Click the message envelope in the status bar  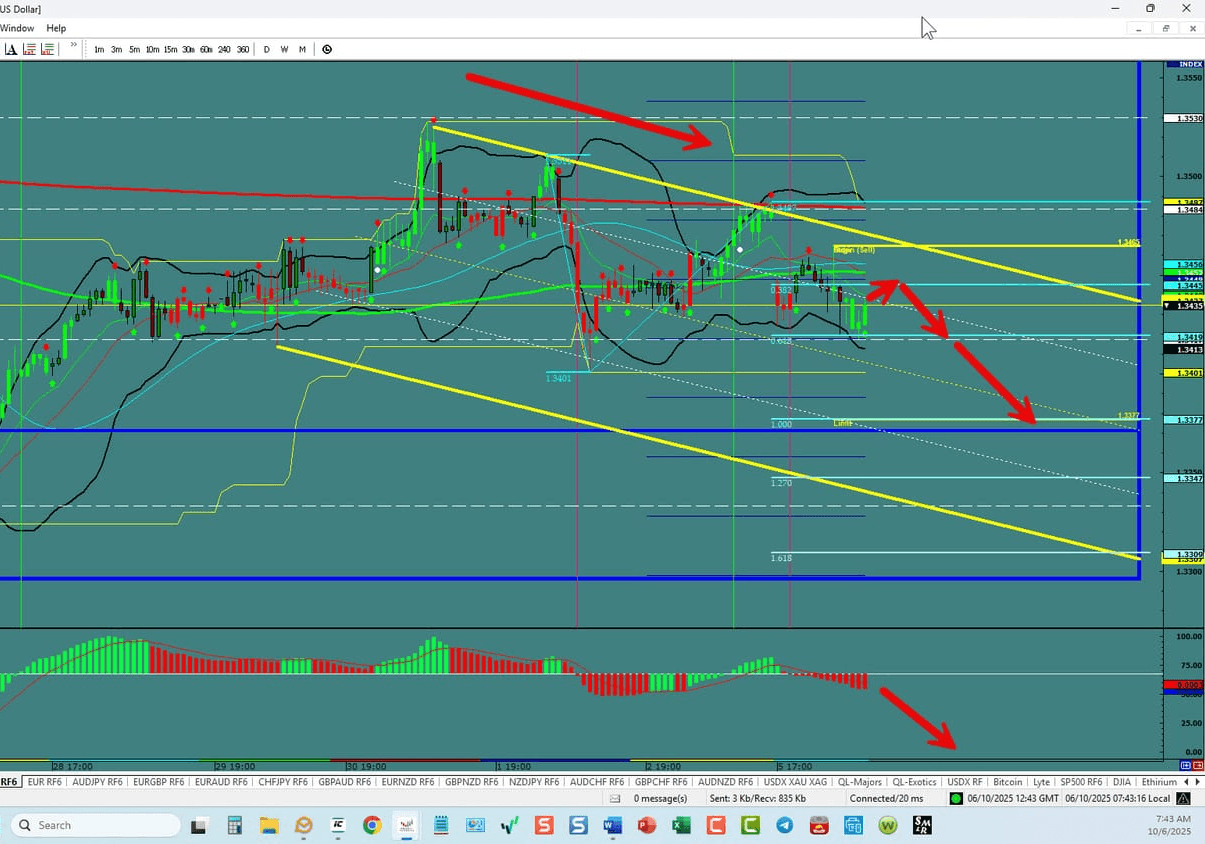pyautogui.click(x=615, y=798)
